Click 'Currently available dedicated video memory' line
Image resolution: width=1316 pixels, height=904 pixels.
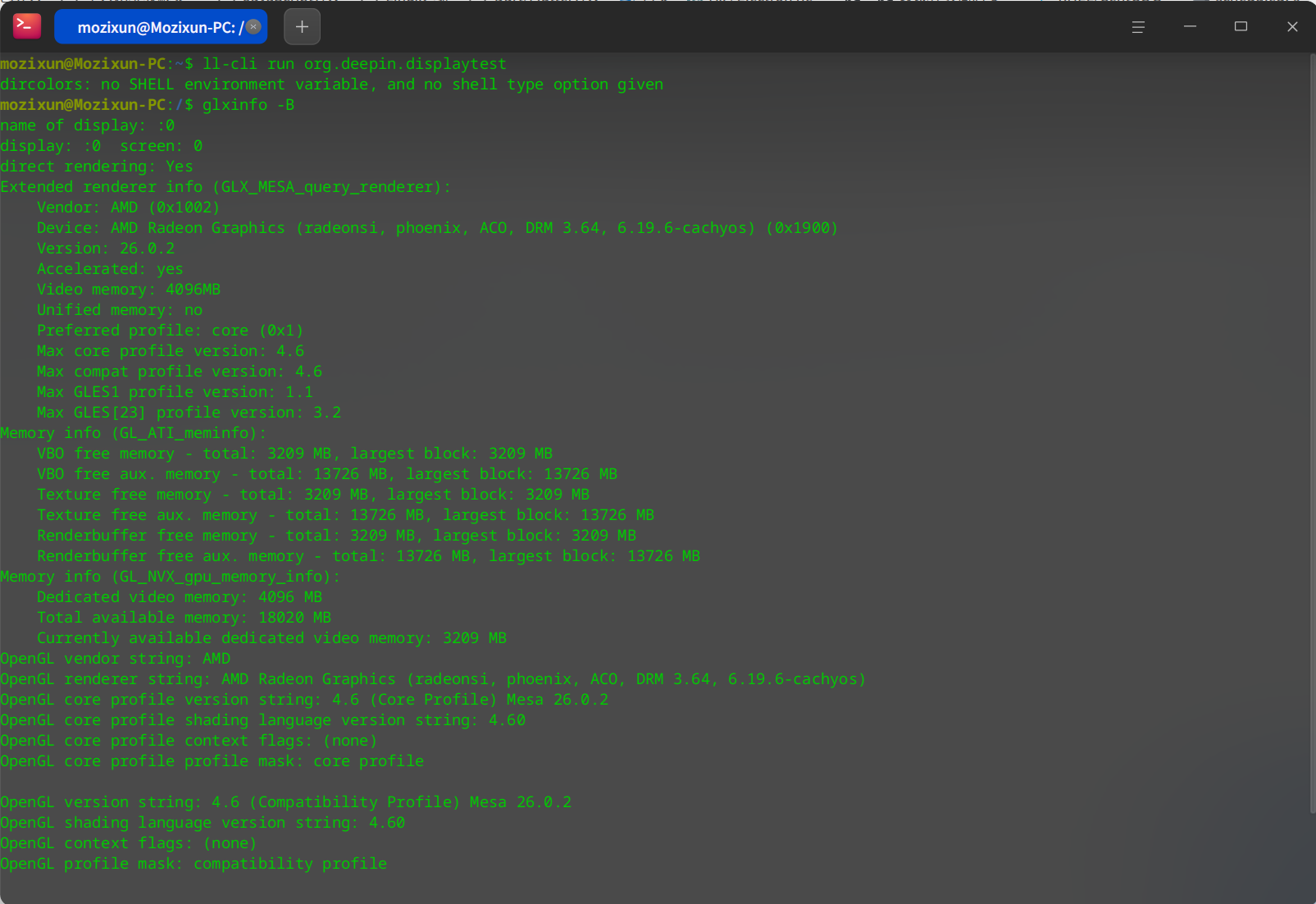[x=272, y=638]
